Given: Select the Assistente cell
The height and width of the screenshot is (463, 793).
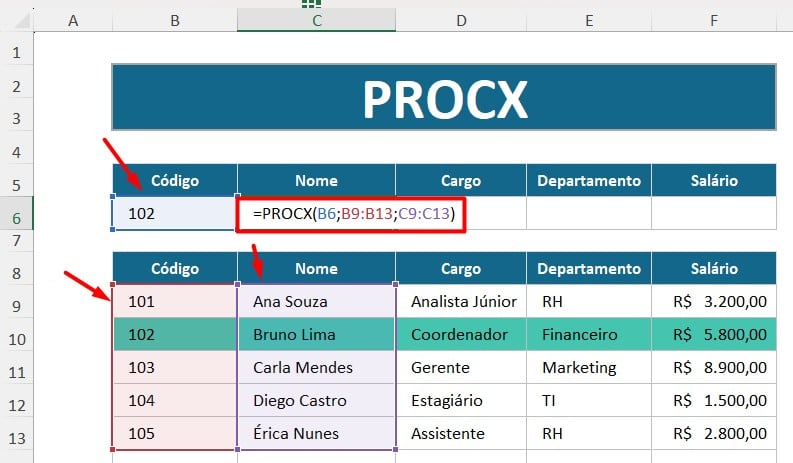Looking at the screenshot, I should pyautogui.click(x=461, y=433).
